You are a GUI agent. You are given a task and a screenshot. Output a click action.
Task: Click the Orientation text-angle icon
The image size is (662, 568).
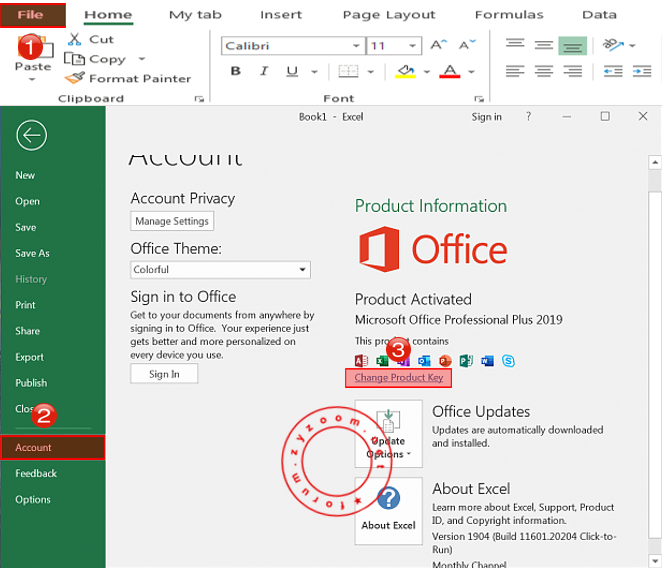613,44
